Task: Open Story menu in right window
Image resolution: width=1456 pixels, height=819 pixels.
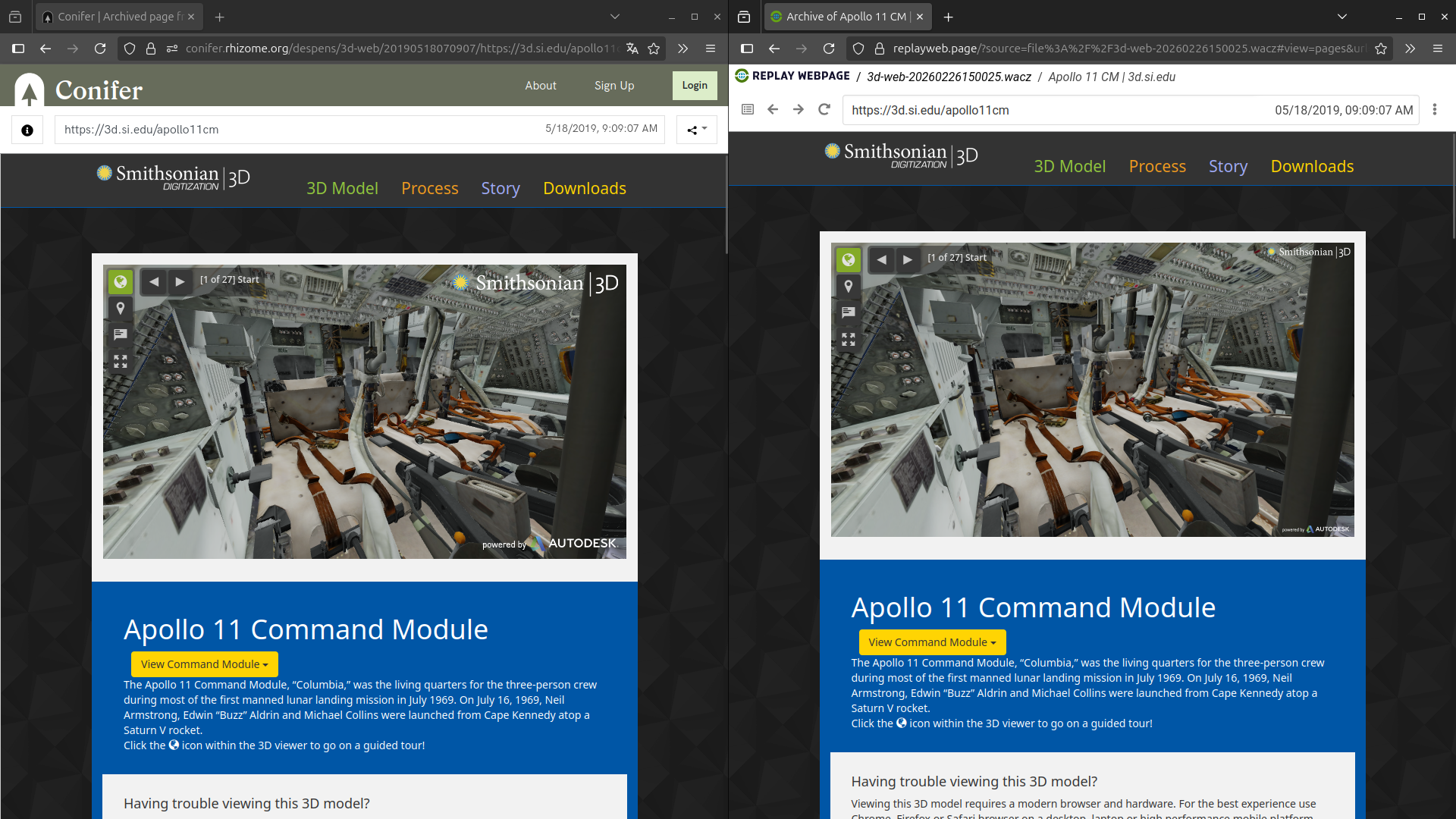Action: click(1228, 166)
